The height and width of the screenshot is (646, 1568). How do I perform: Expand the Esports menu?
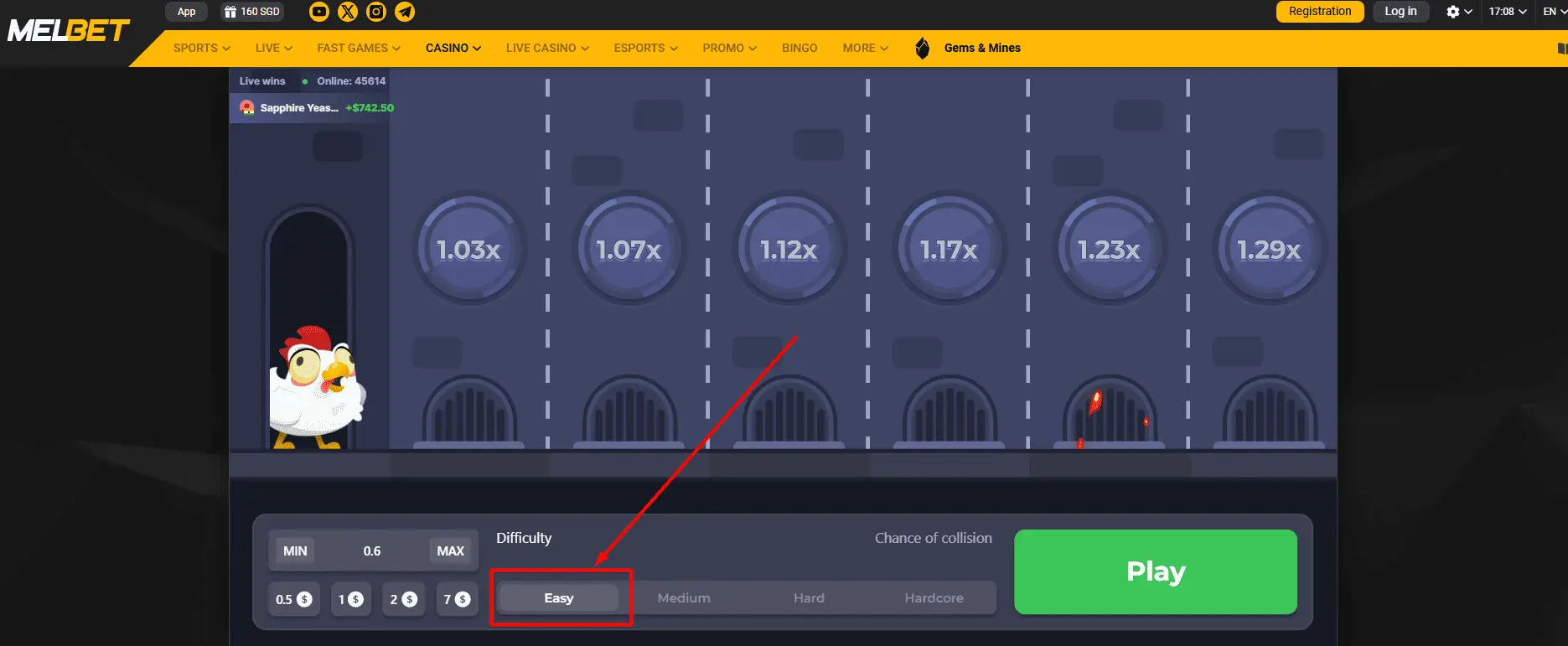[646, 49]
